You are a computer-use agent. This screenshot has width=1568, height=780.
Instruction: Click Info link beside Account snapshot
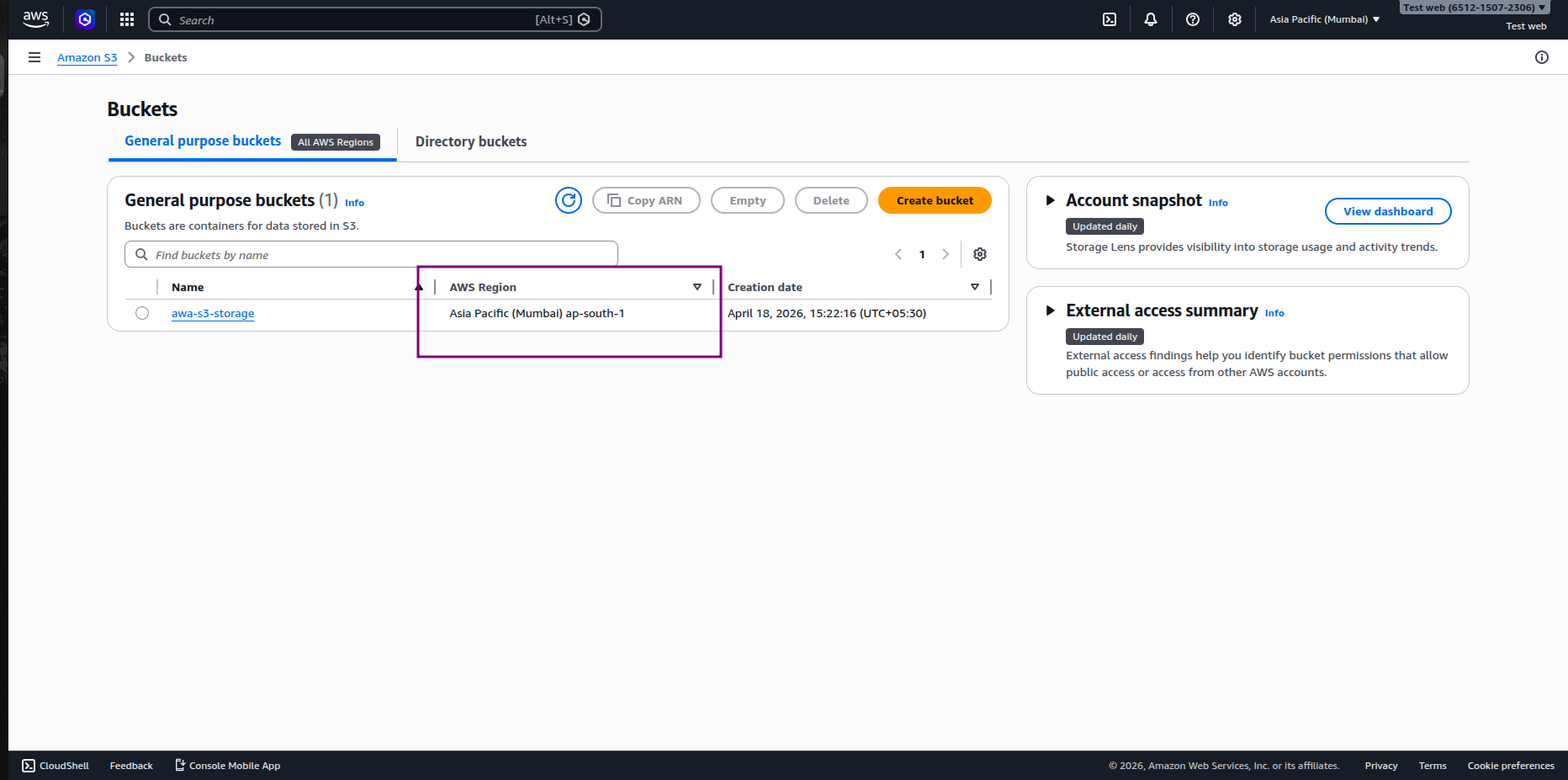click(1218, 203)
